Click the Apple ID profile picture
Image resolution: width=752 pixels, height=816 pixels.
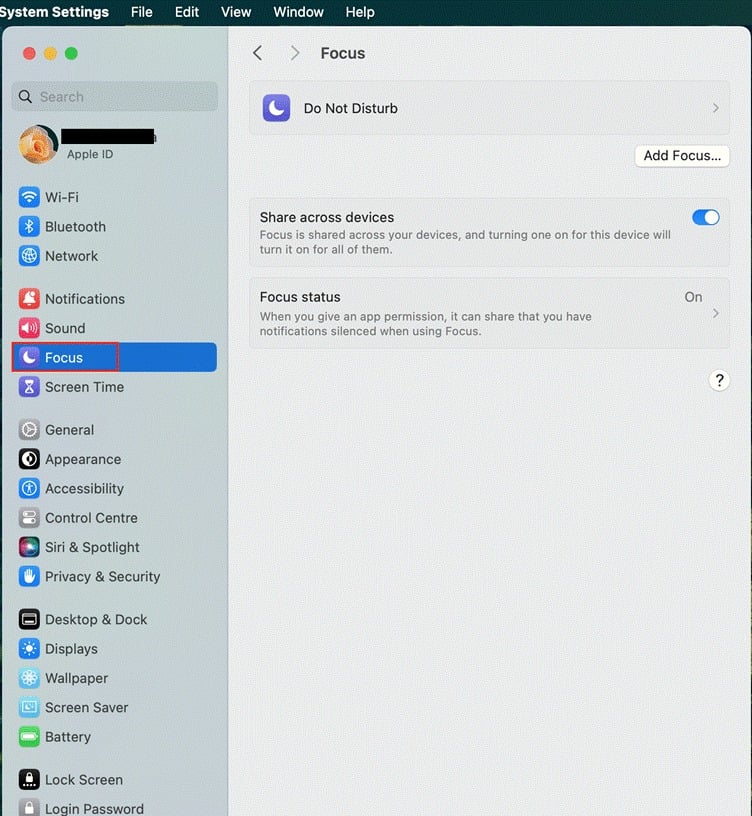[x=39, y=145]
